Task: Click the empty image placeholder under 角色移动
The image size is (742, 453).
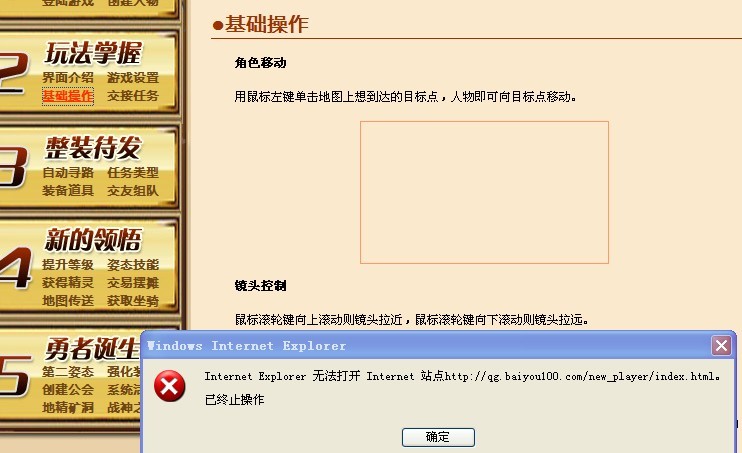Action: [484, 192]
